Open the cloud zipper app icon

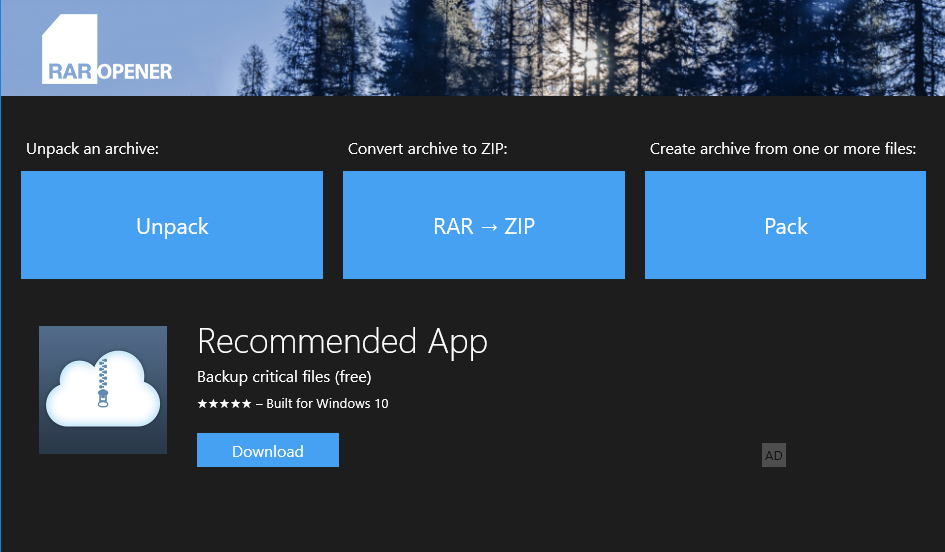pos(103,389)
